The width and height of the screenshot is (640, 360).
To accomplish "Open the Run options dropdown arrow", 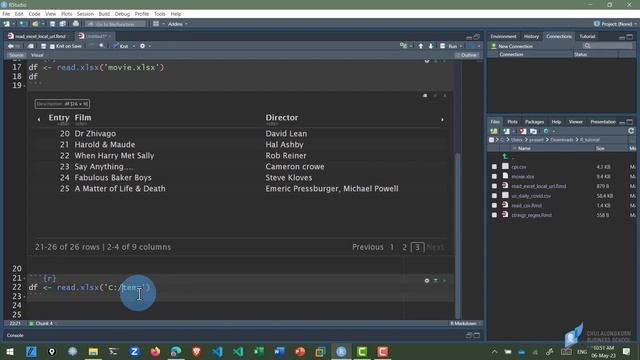I will point(461,46).
